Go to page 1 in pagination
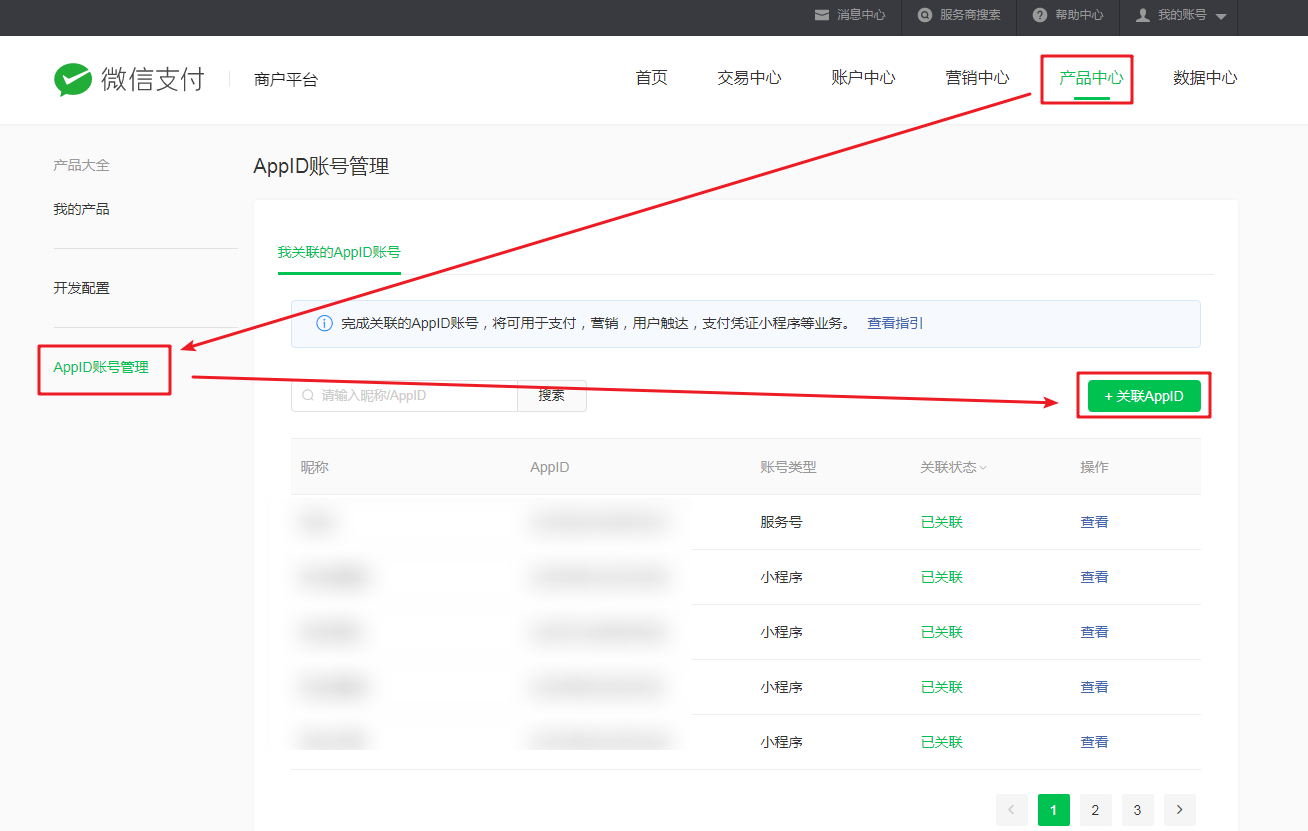The width and height of the screenshot is (1308, 831). (1054, 810)
